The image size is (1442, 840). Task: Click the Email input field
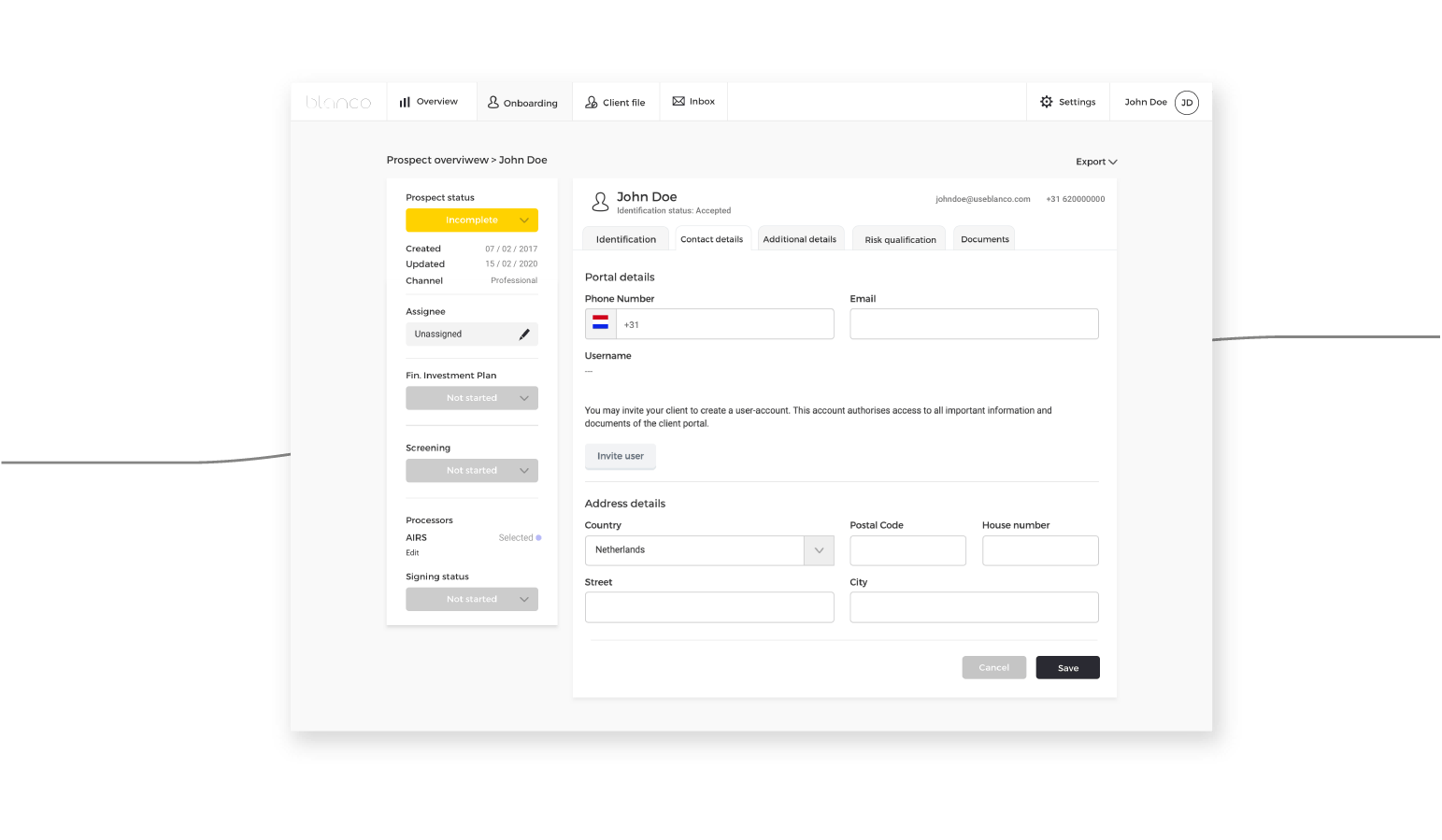click(974, 324)
